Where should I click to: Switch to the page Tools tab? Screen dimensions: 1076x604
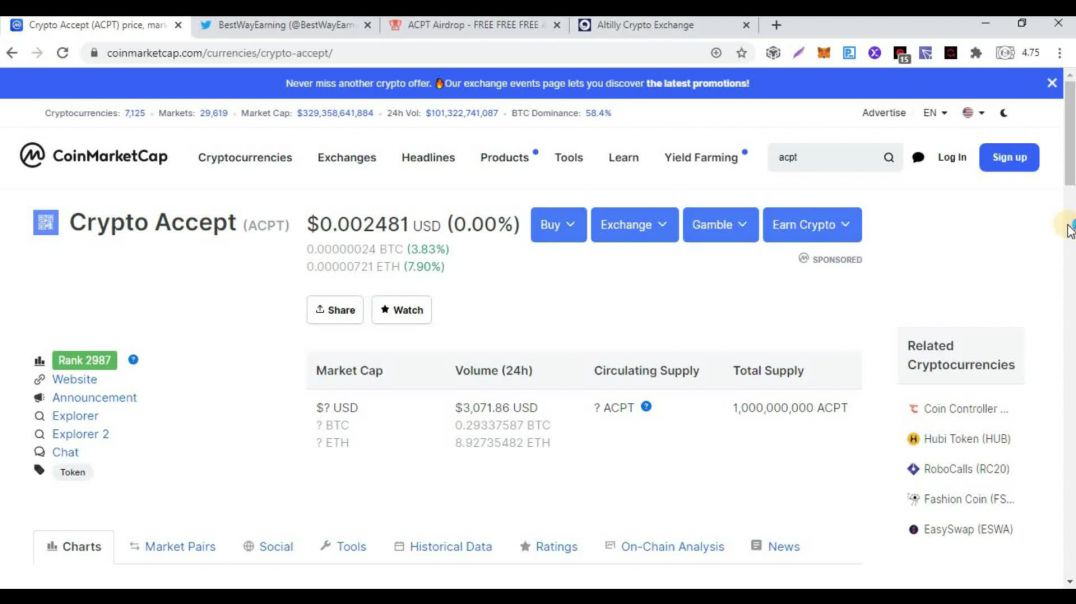(x=343, y=546)
